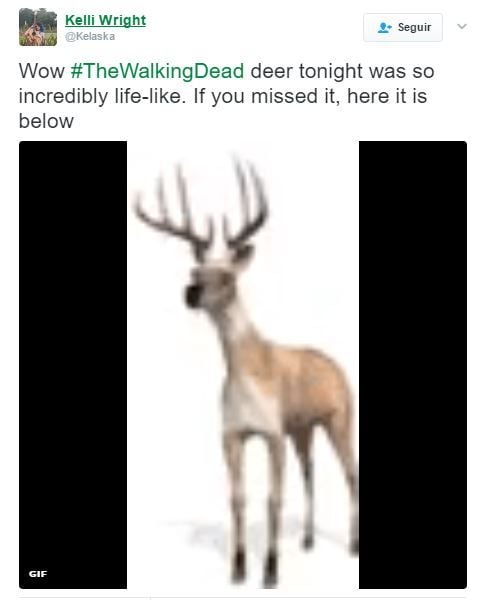Click the person-plus icon inside Seguir
This screenshot has height=600, width=483.
point(384,28)
